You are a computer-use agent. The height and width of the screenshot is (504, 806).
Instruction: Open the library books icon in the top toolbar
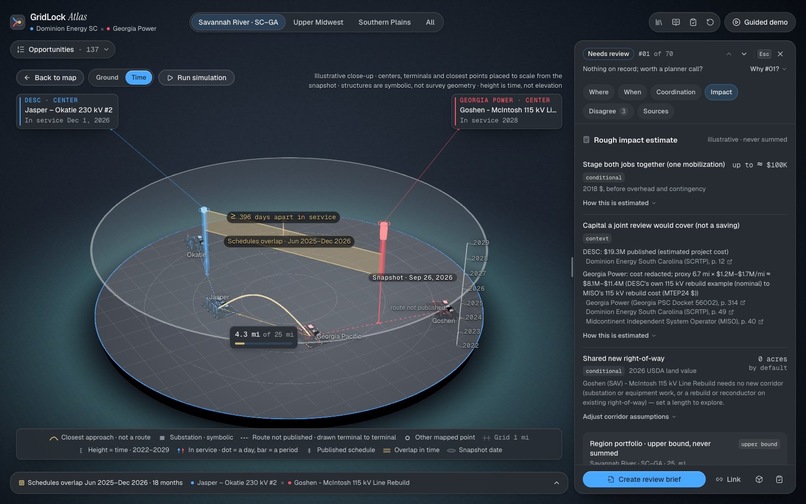click(658, 22)
